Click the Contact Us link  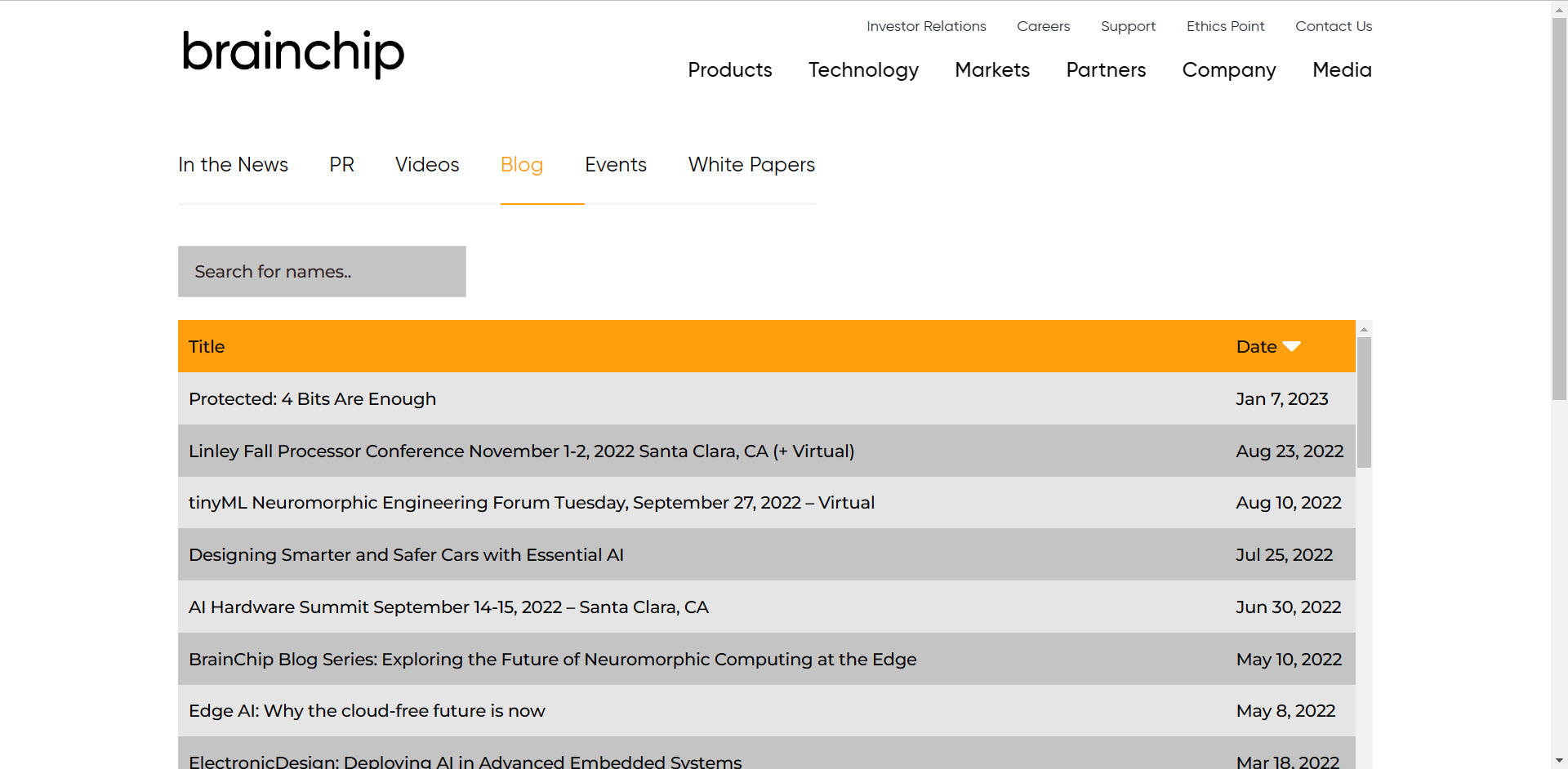click(x=1333, y=26)
